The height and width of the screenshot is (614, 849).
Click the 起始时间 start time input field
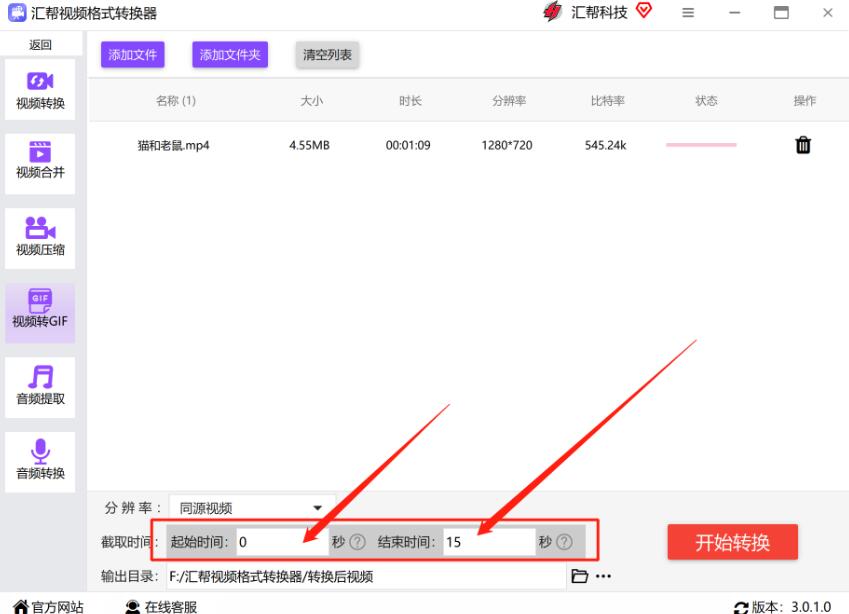point(280,542)
